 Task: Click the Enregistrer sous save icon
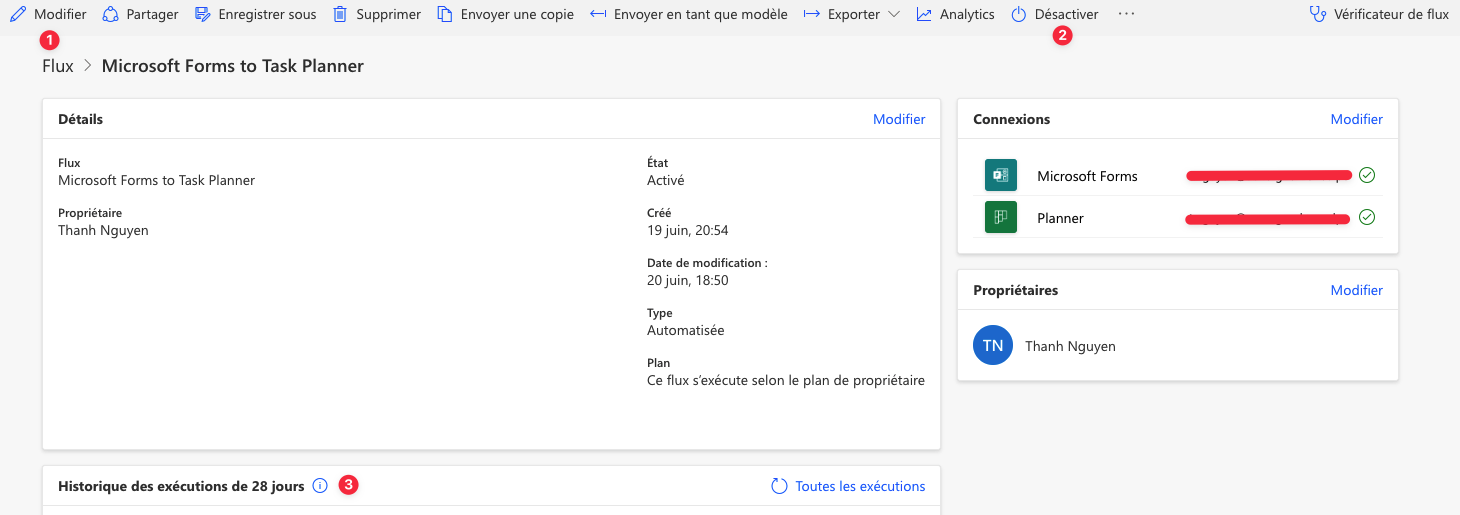(x=203, y=15)
